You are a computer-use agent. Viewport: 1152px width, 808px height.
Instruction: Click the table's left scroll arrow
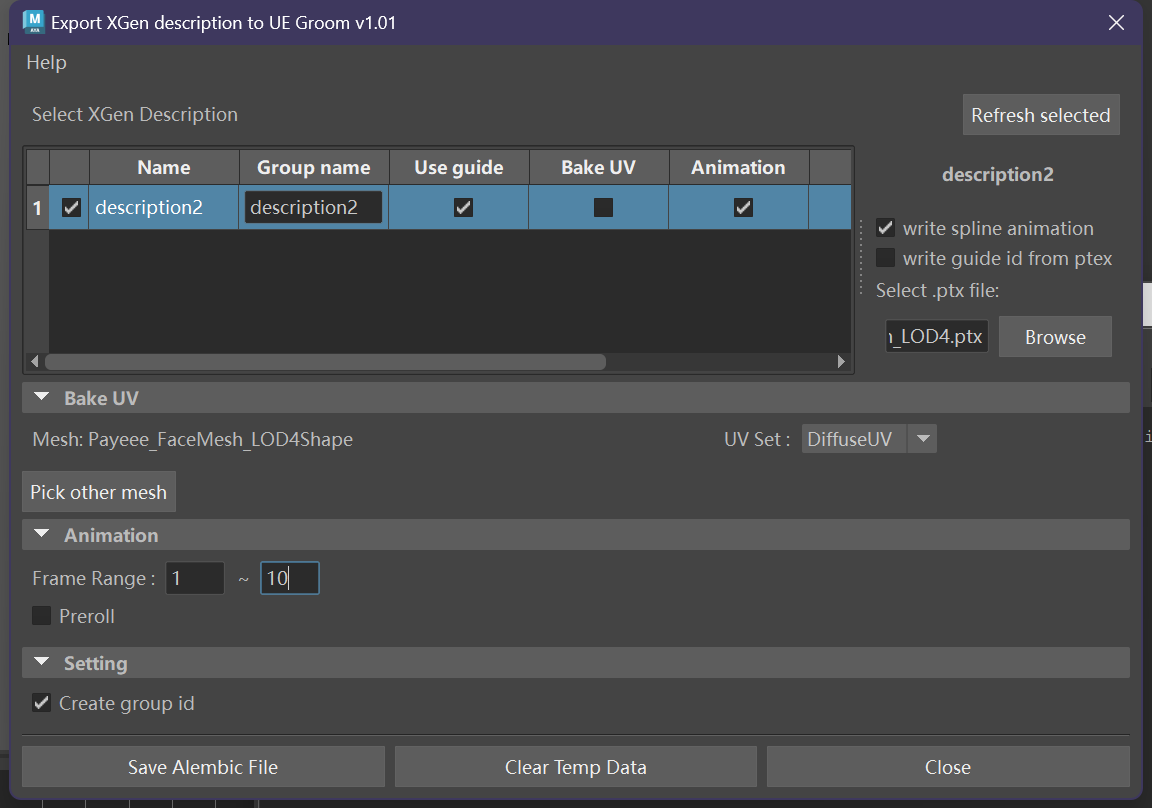coord(35,361)
